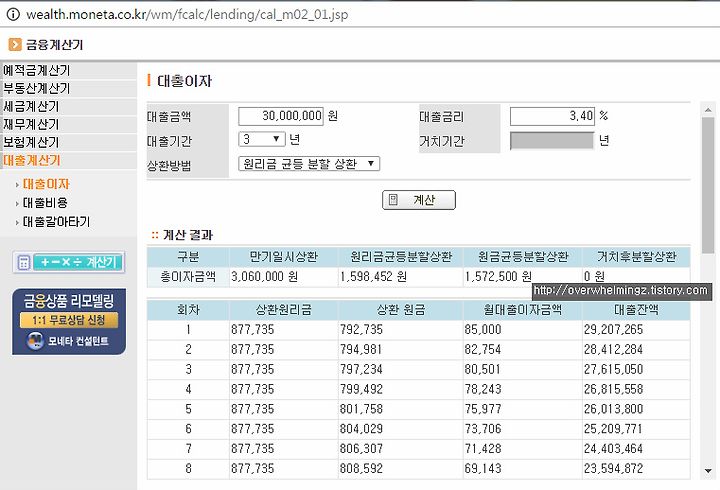
Task: Open the 부동산계산기 menu
Action: [36, 88]
